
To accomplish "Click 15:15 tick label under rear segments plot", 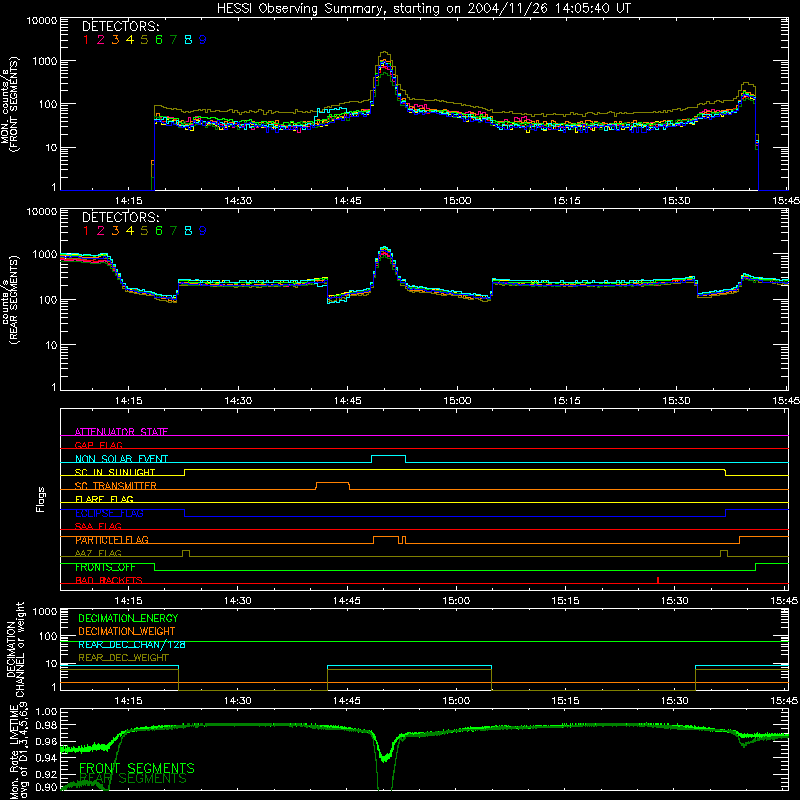I will click(x=566, y=401).
